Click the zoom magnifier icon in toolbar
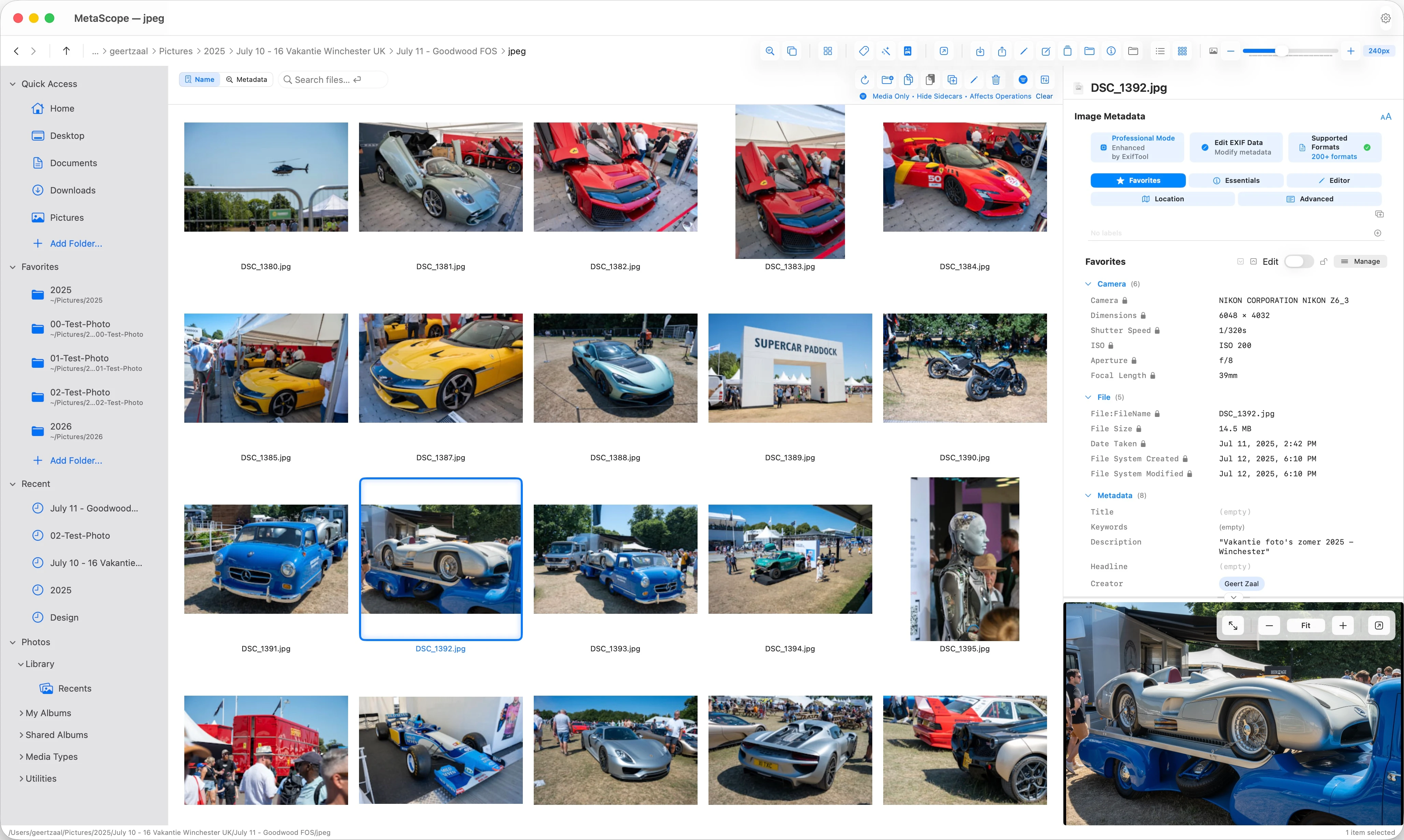The width and height of the screenshot is (1404, 840). [x=770, y=51]
